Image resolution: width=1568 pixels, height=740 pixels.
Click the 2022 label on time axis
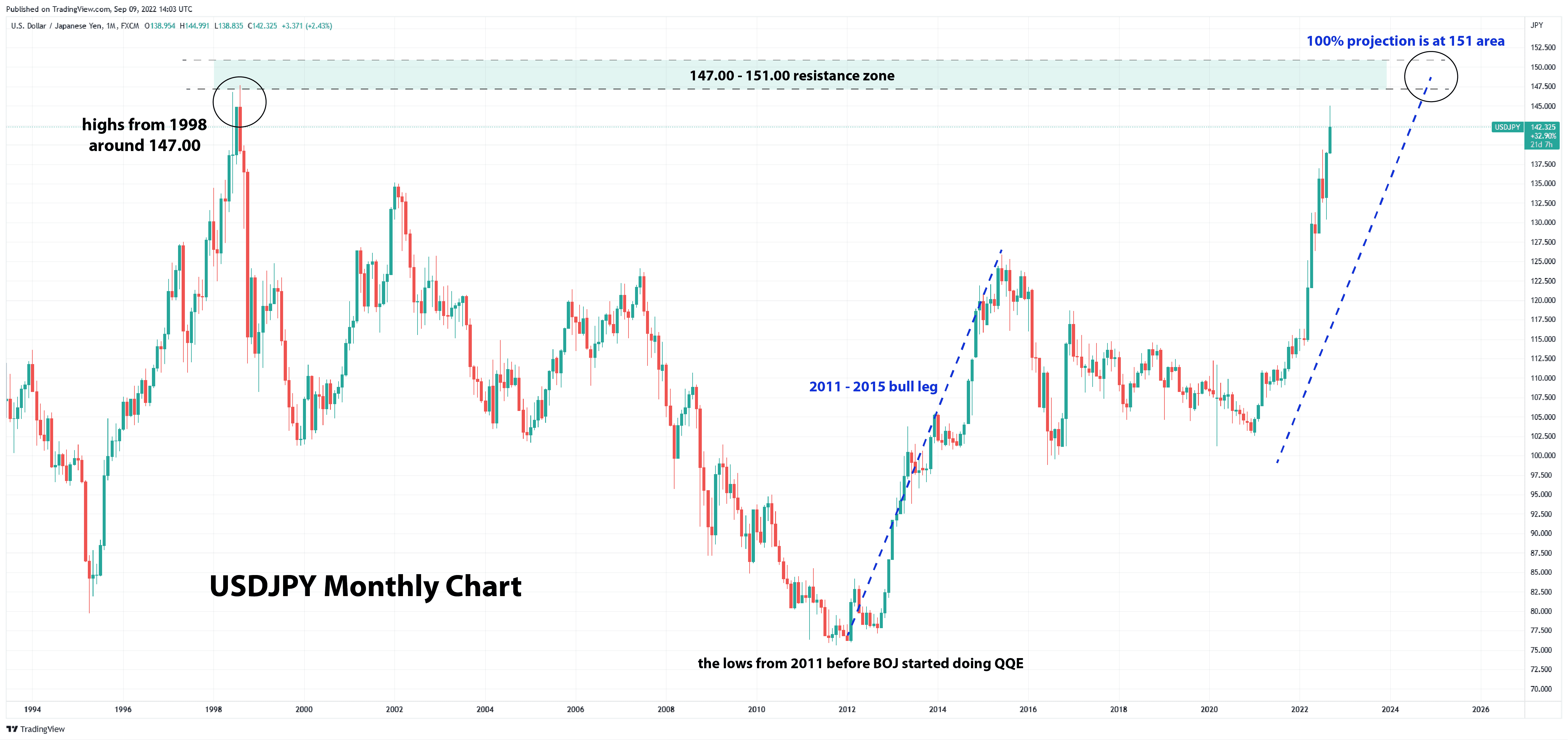pyautogui.click(x=1299, y=709)
